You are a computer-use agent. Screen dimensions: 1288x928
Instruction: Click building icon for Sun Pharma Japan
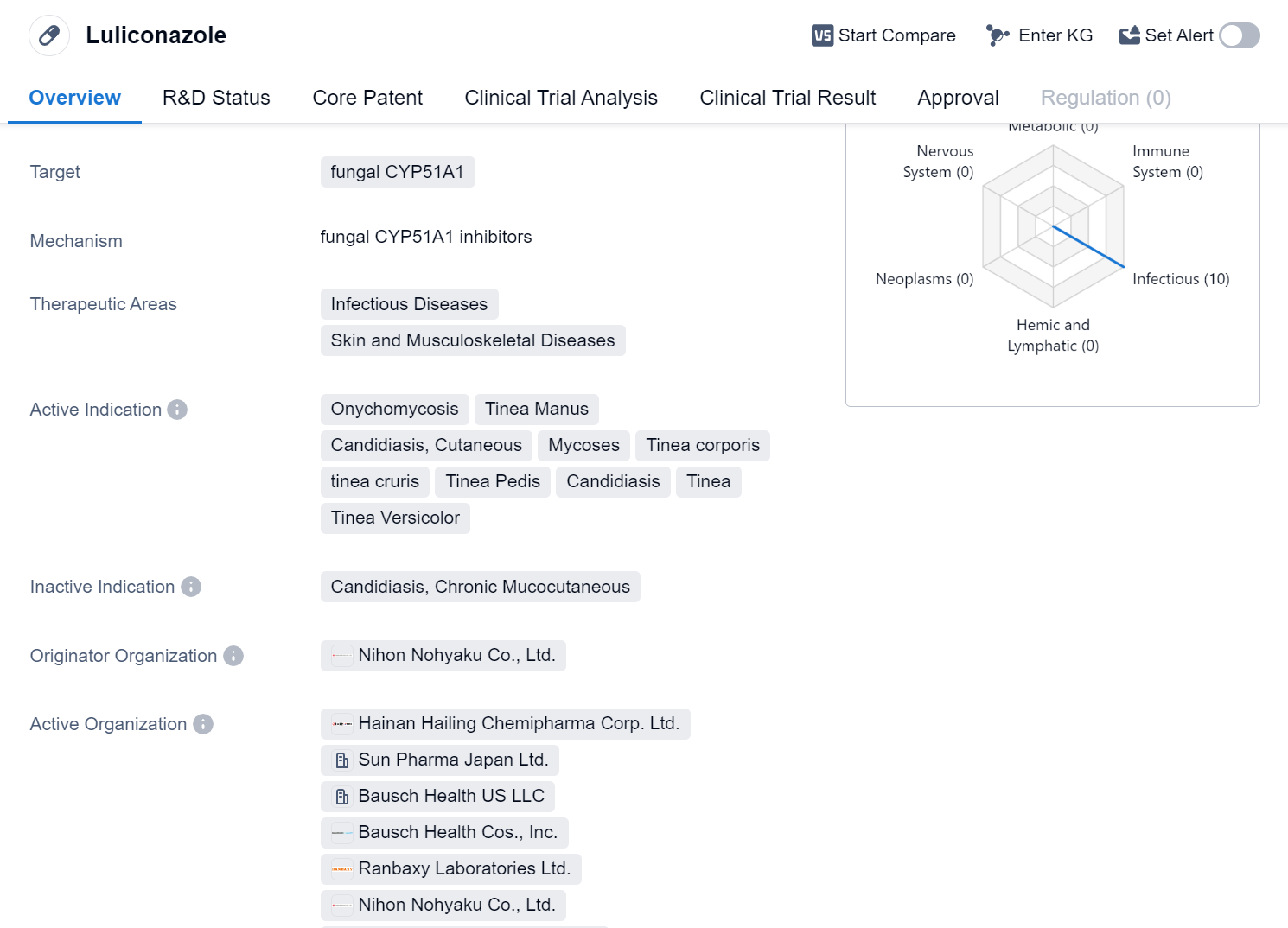(x=342, y=760)
